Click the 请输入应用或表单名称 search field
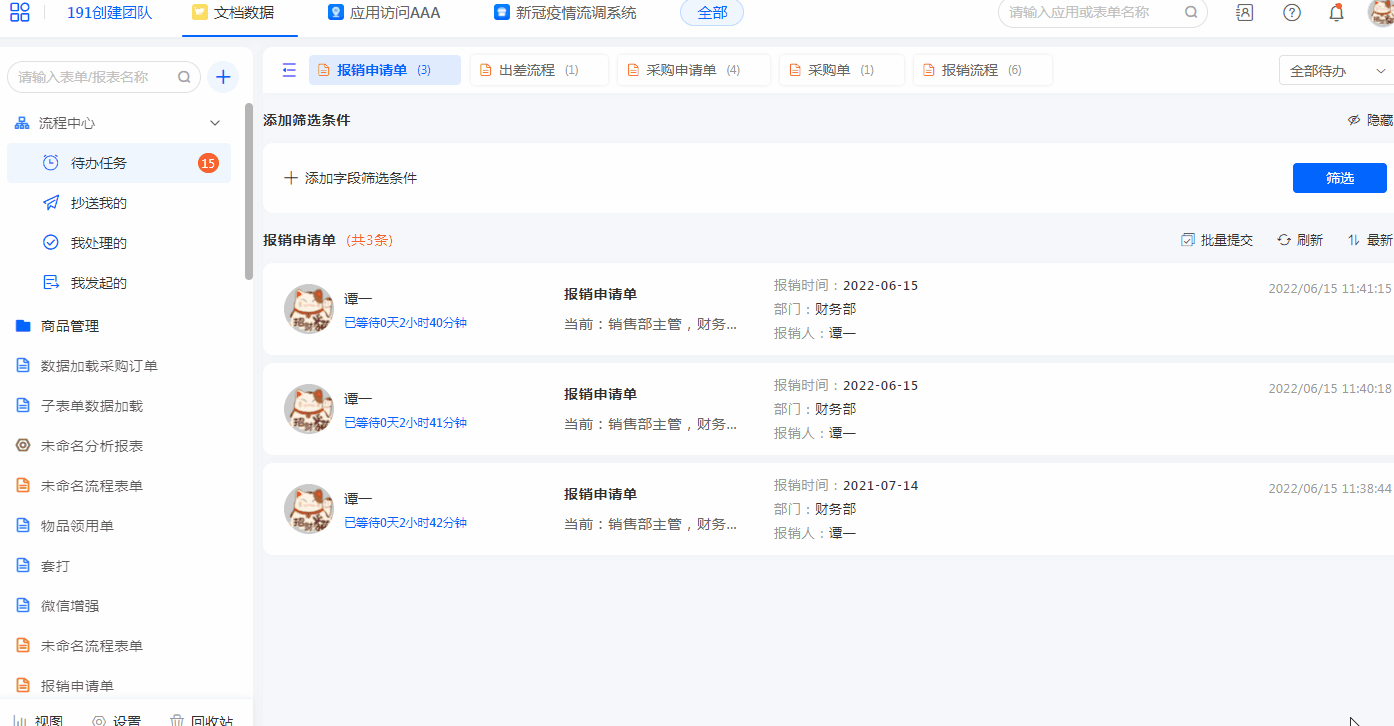Image resolution: width=1394 pixels, height=726 pixels. [x=1090, y=13]
